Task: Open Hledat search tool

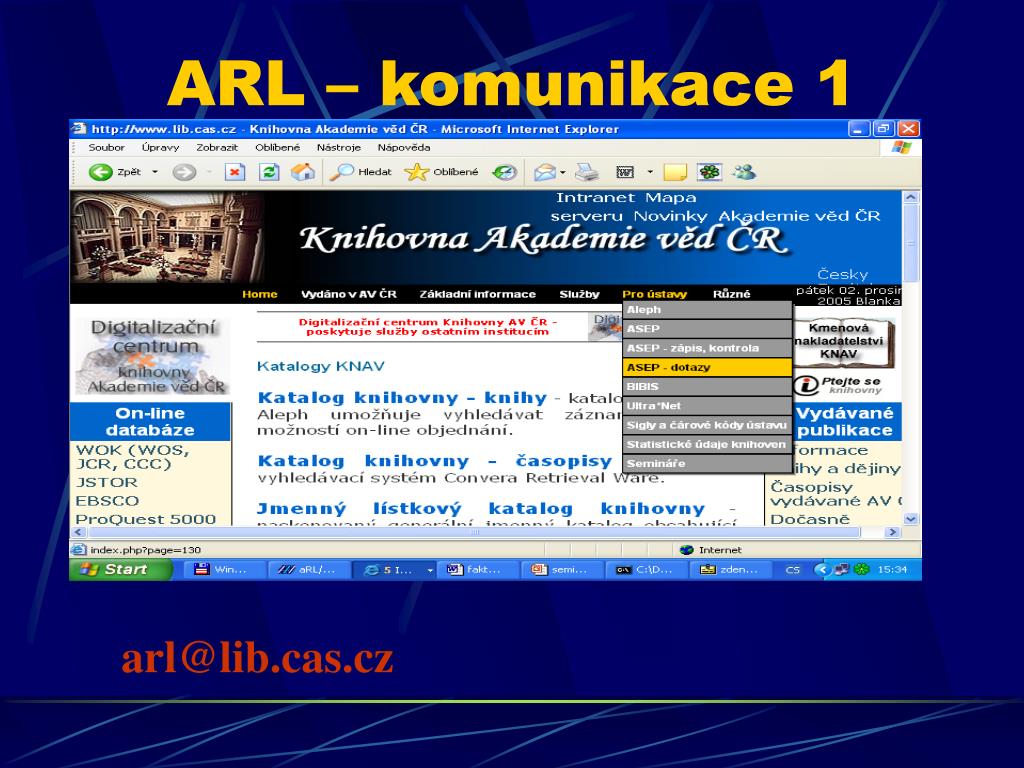Action: click(x=360, y=172)
